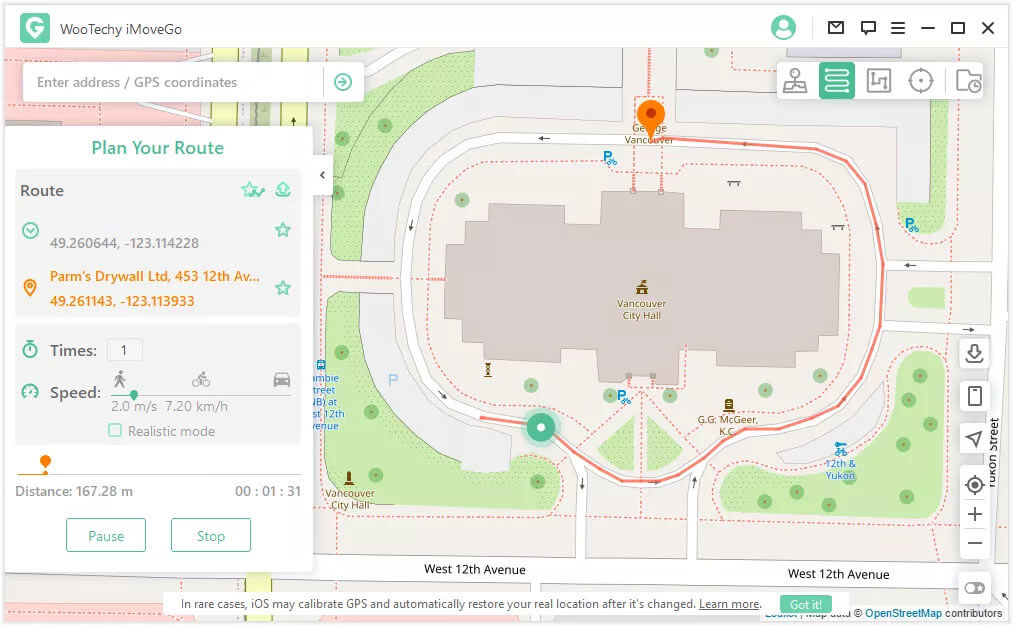This screenshot has width=1013, height=626.
Task: Click the user account avatar
Action: pos(783,28)
